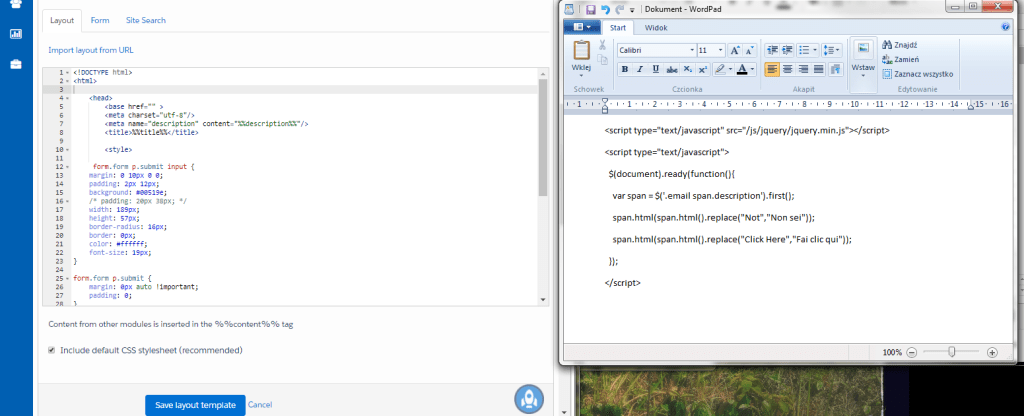The width and height of the screenshot is (1024, 416).
Task: Open the WordPad application menu button
Action: (x=581, y=27)
